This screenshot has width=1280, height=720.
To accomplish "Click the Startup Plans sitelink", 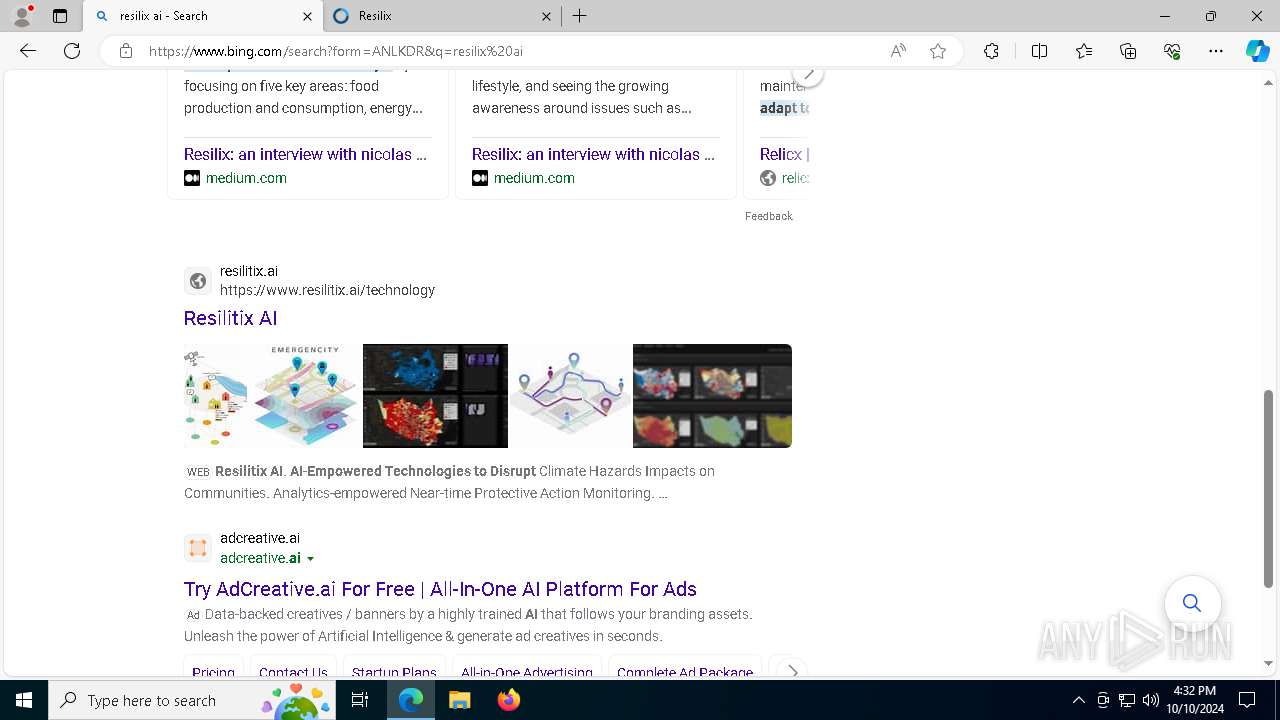I will pyautogui.click(x=394, y=669).
